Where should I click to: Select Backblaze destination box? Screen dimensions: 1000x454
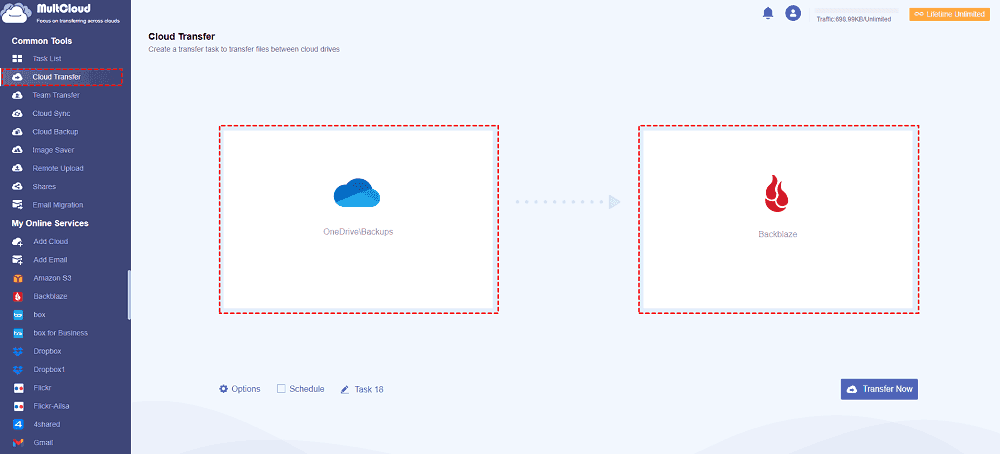pos(779,219)
